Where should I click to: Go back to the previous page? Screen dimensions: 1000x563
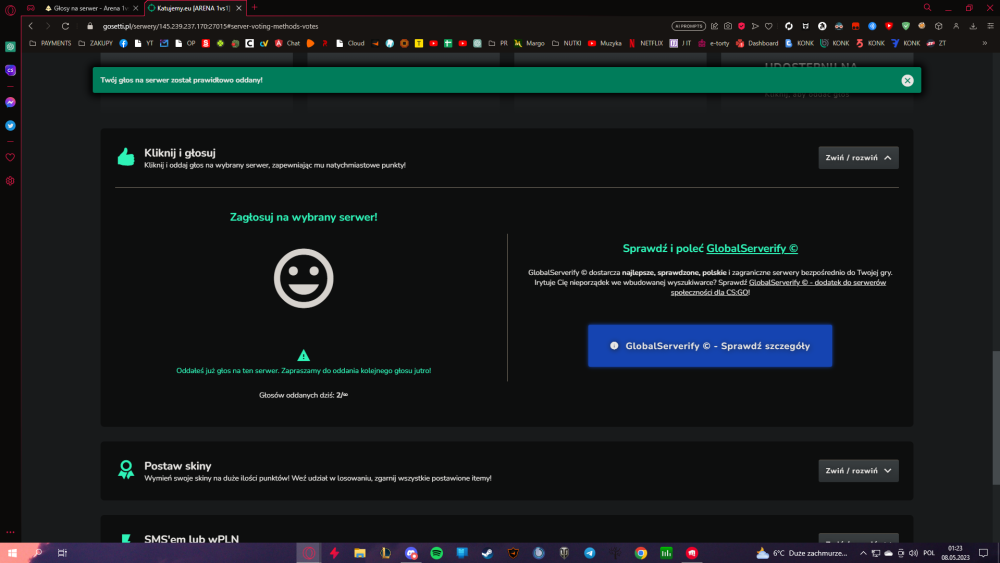[x=31, y=26]
